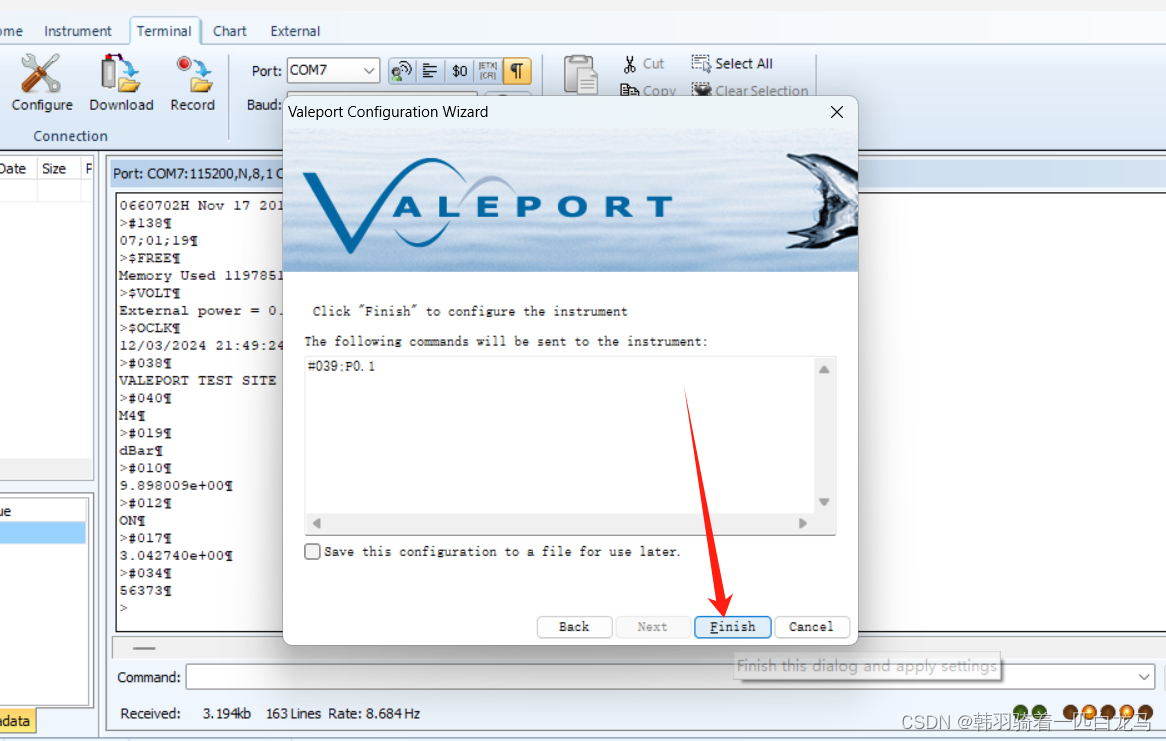1166x741 pixels.
Task: Click the 12/03/2024 21:49 timestamp line
Action: point(201,345)
